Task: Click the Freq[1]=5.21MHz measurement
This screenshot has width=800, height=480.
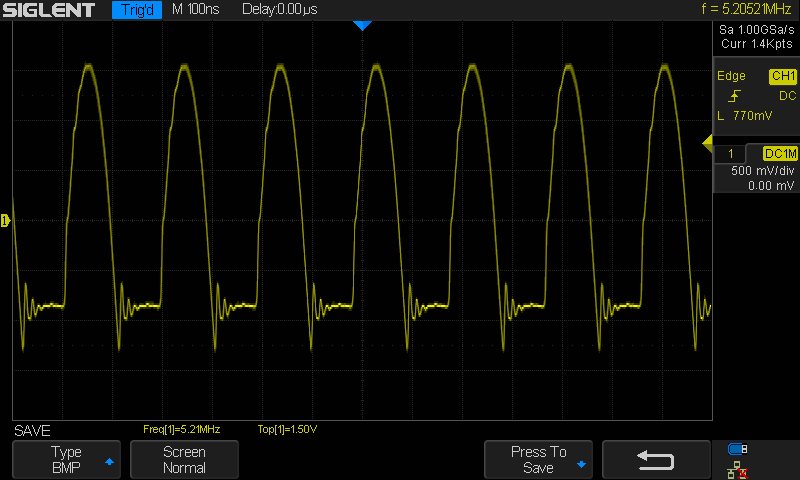Action: pyautogui.click(x=182, y=430)
